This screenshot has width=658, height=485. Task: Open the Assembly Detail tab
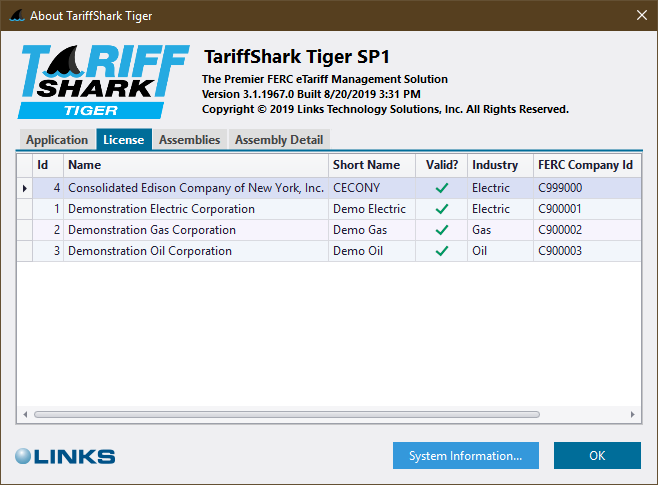pos(279,139)
